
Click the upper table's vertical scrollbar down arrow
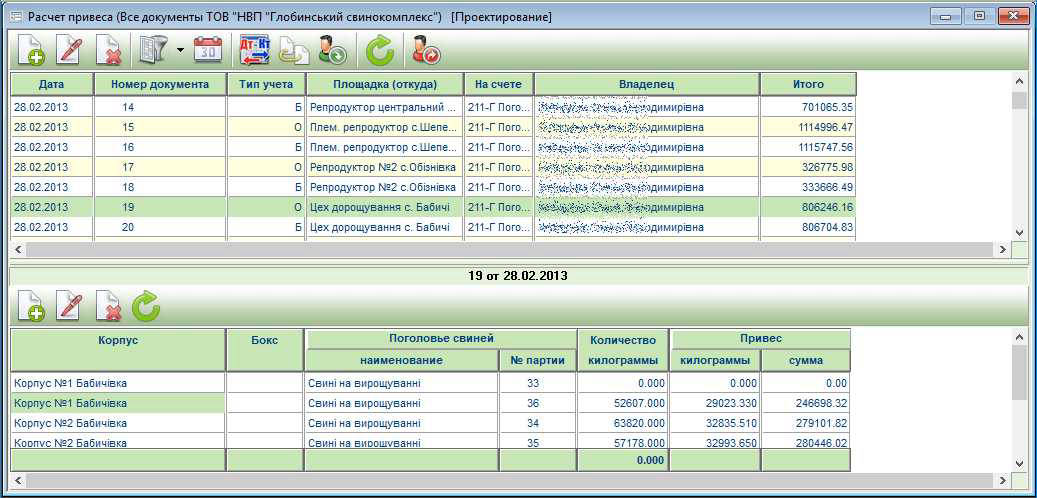pyautogui.click(x=1019, y=231)
